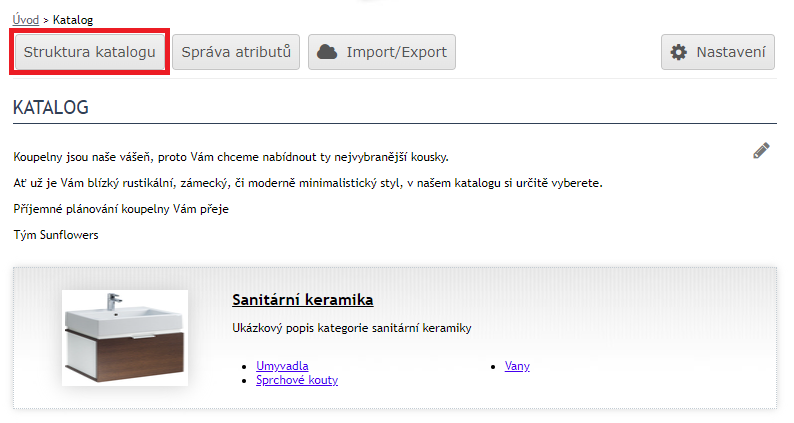Open the washbasin product thumbnail

[x=124, y=337]
